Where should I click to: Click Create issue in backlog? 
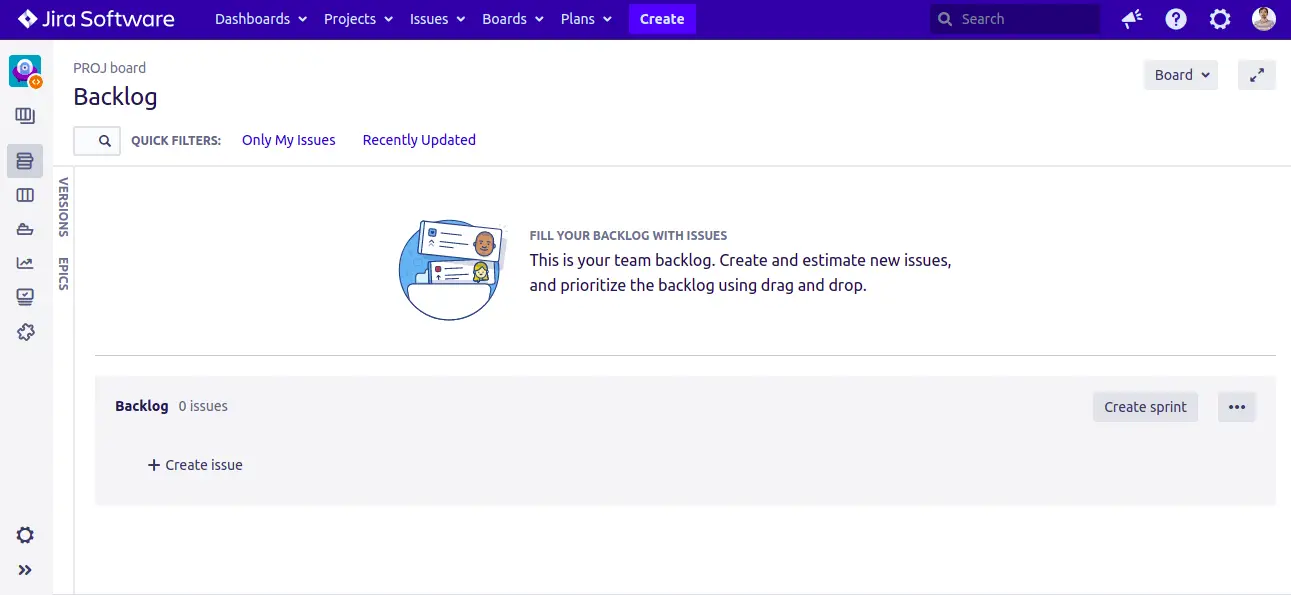pyautogui.click(x=195, y=465)
